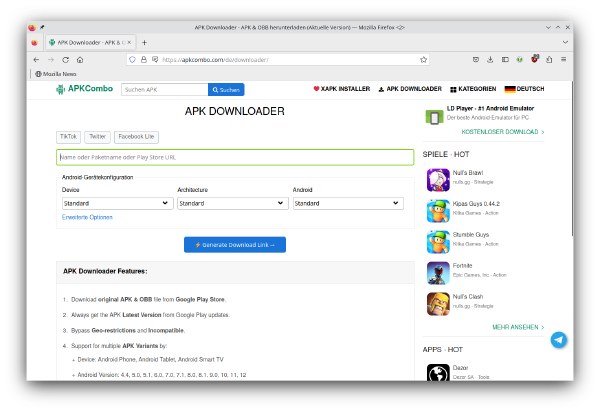The image size is (600, 412).
Task: Click the browser forward arrow
Action: click(51, 60)
